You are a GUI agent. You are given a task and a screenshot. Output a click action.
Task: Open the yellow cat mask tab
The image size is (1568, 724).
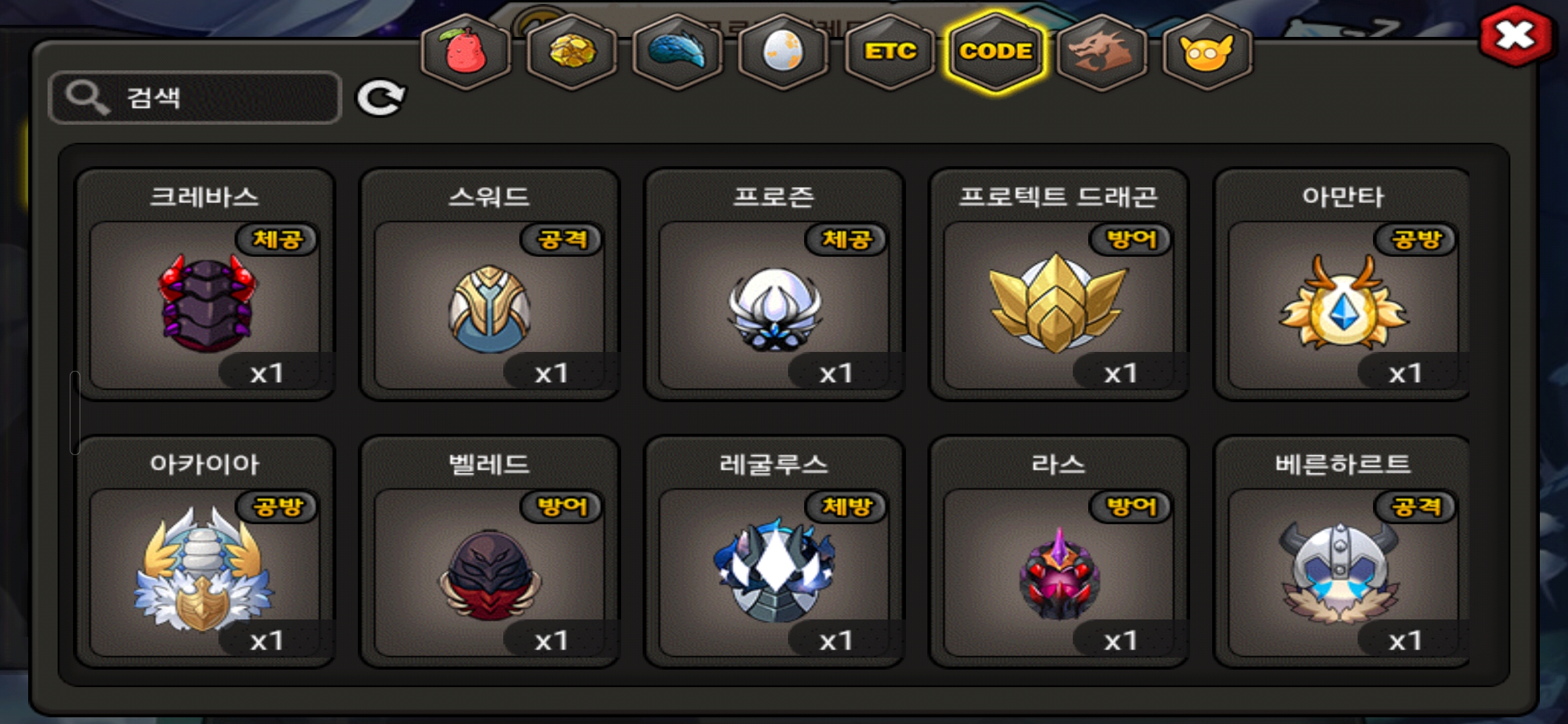[x=1207, y=52]
